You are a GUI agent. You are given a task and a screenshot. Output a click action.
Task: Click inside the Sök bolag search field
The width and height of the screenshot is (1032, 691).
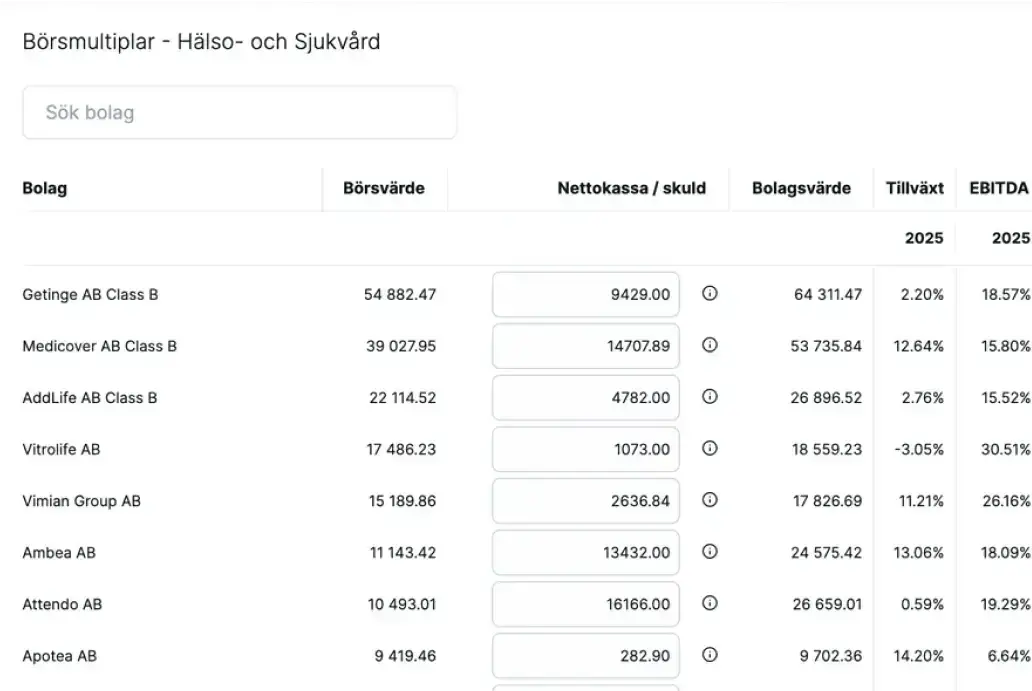click(239, 112)
